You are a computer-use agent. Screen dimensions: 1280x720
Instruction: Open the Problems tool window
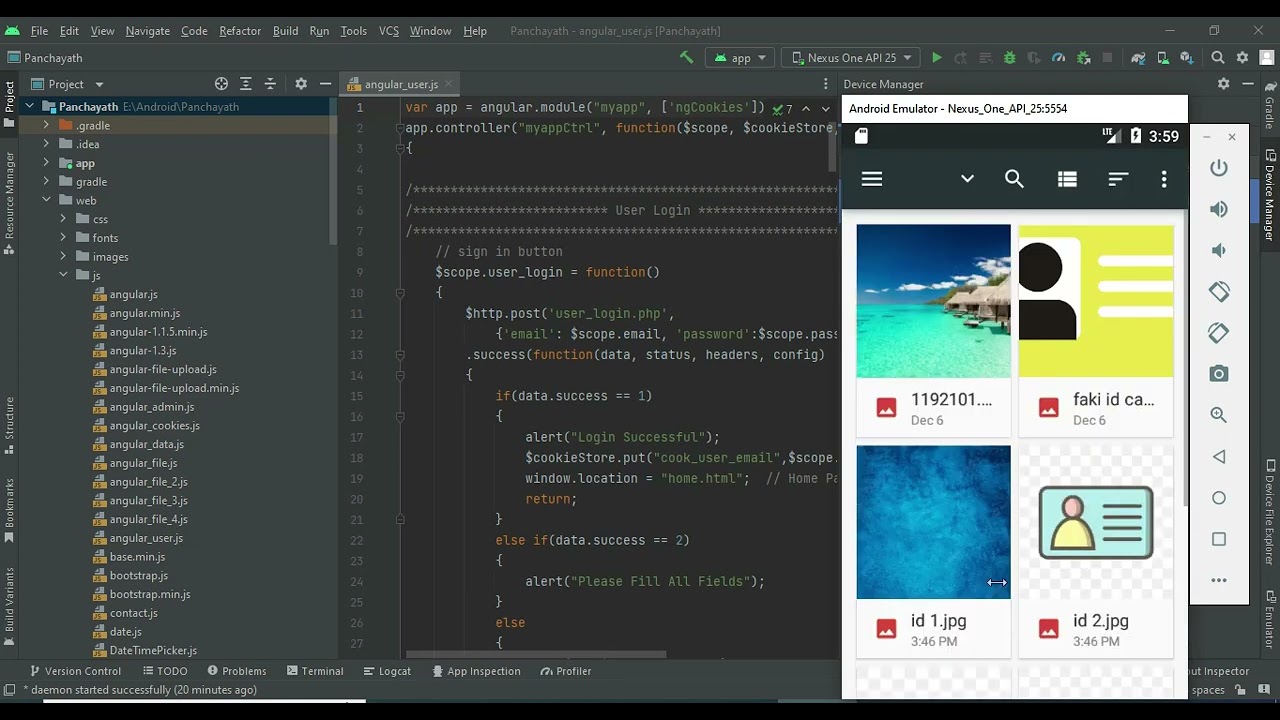(x=237, y=671)
